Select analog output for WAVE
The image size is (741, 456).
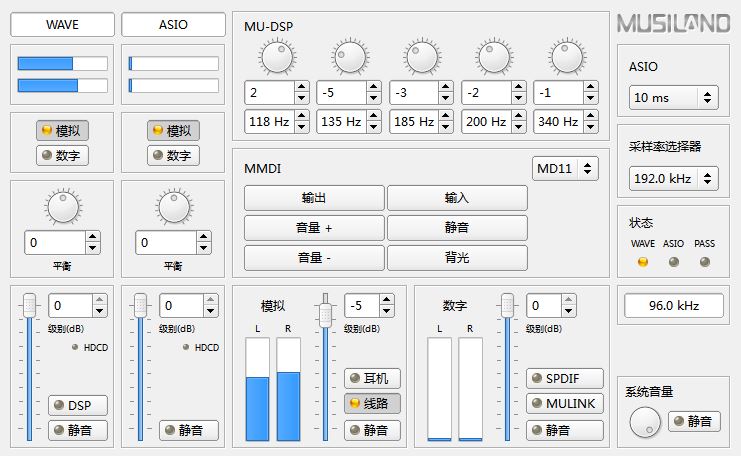click(x=62, y=130)
